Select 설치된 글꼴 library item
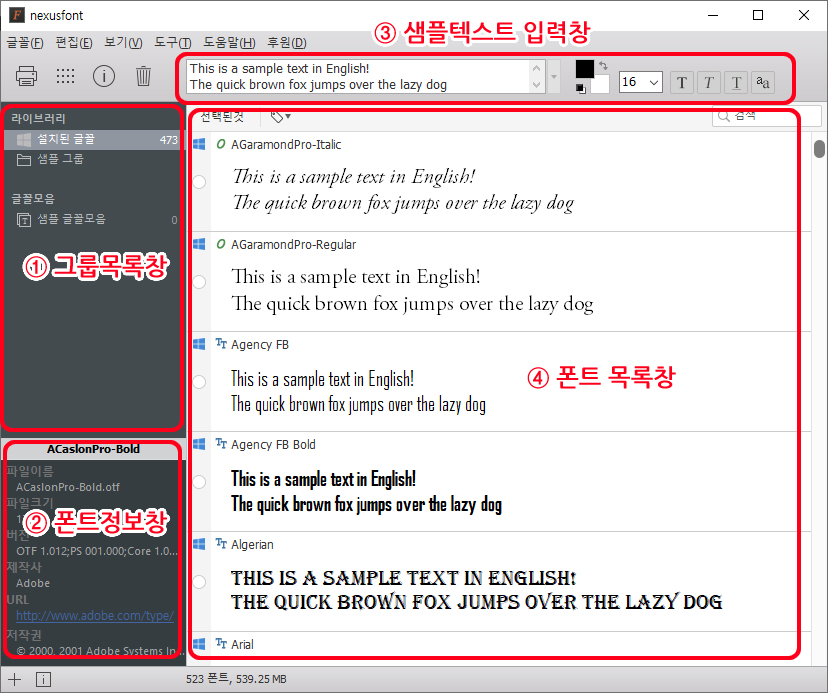The width and height of the screenshot is (828, 693). click(x=93, y=139)
